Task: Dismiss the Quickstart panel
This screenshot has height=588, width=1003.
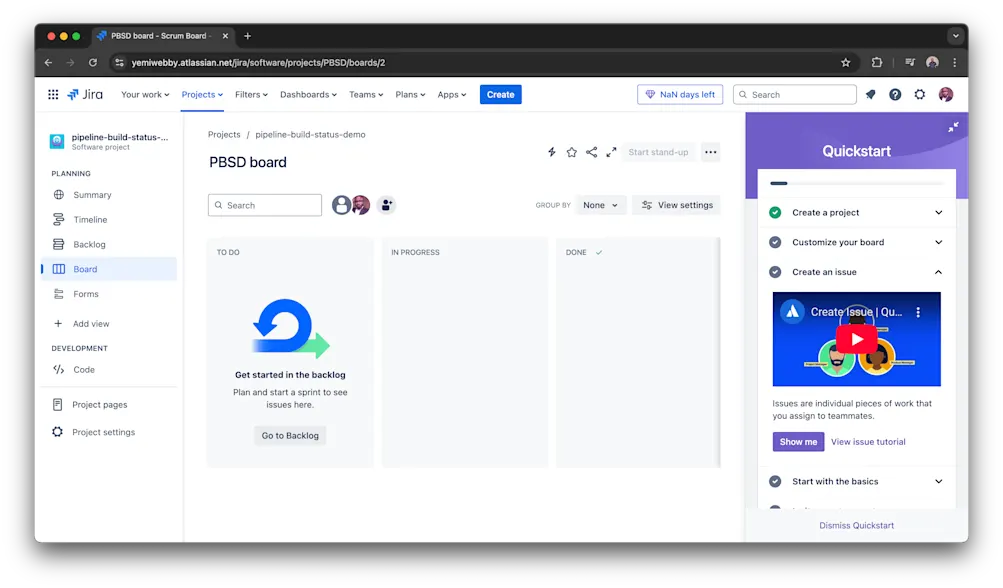Action: point(856,524)
